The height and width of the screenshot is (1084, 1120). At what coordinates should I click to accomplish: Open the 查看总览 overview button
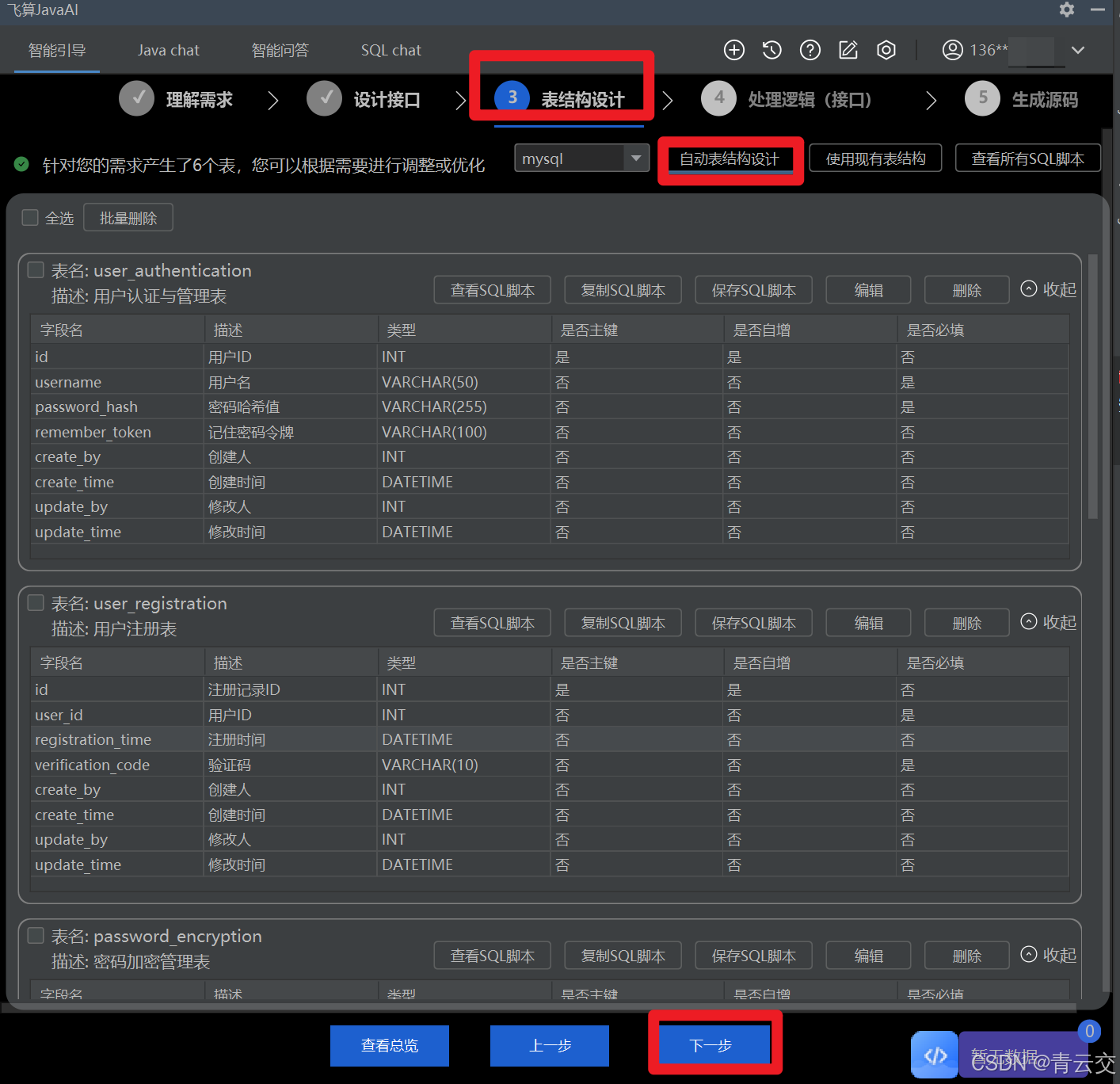pos(390,1046)
